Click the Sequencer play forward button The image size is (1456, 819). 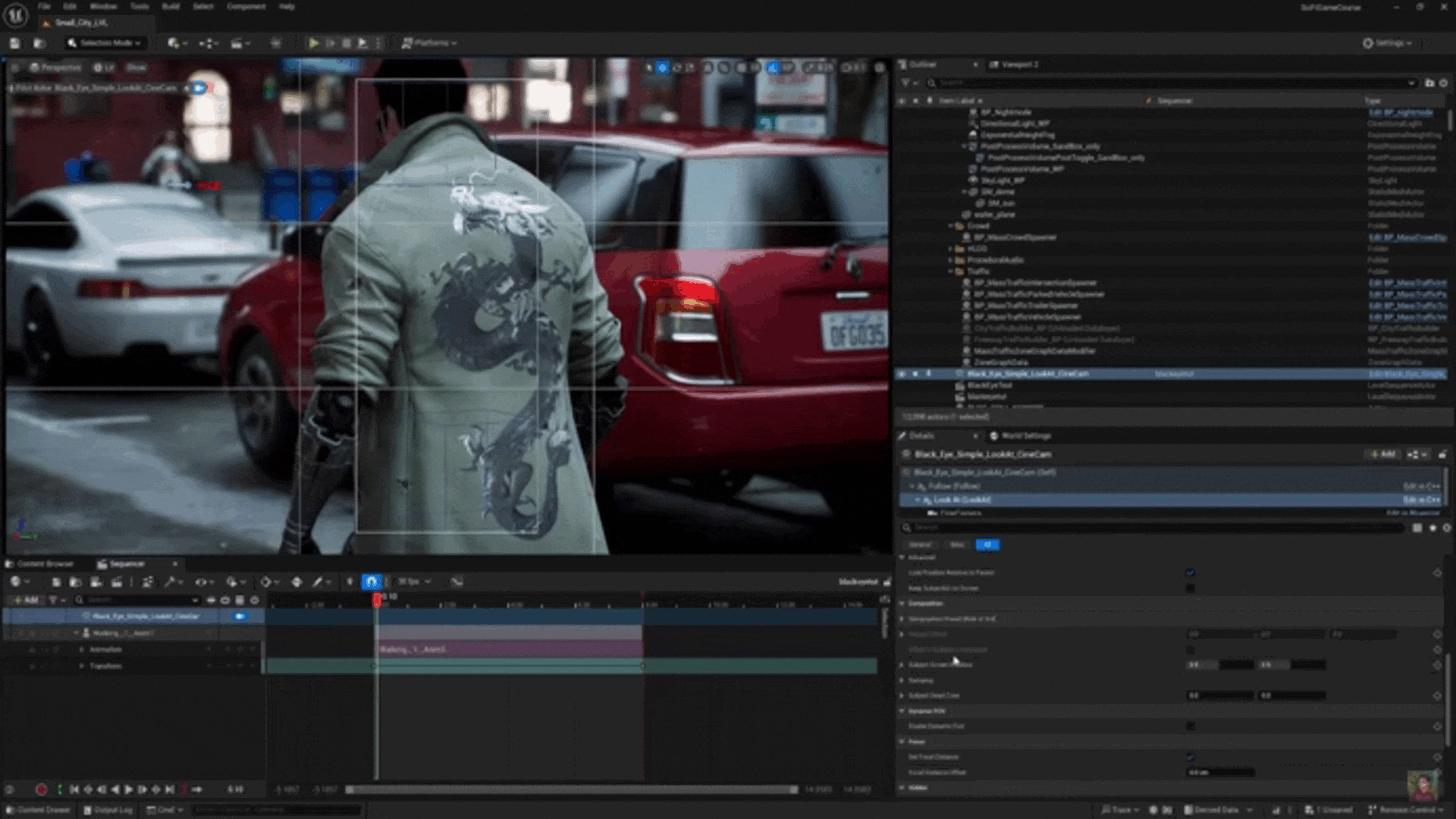tap(129, 789)
